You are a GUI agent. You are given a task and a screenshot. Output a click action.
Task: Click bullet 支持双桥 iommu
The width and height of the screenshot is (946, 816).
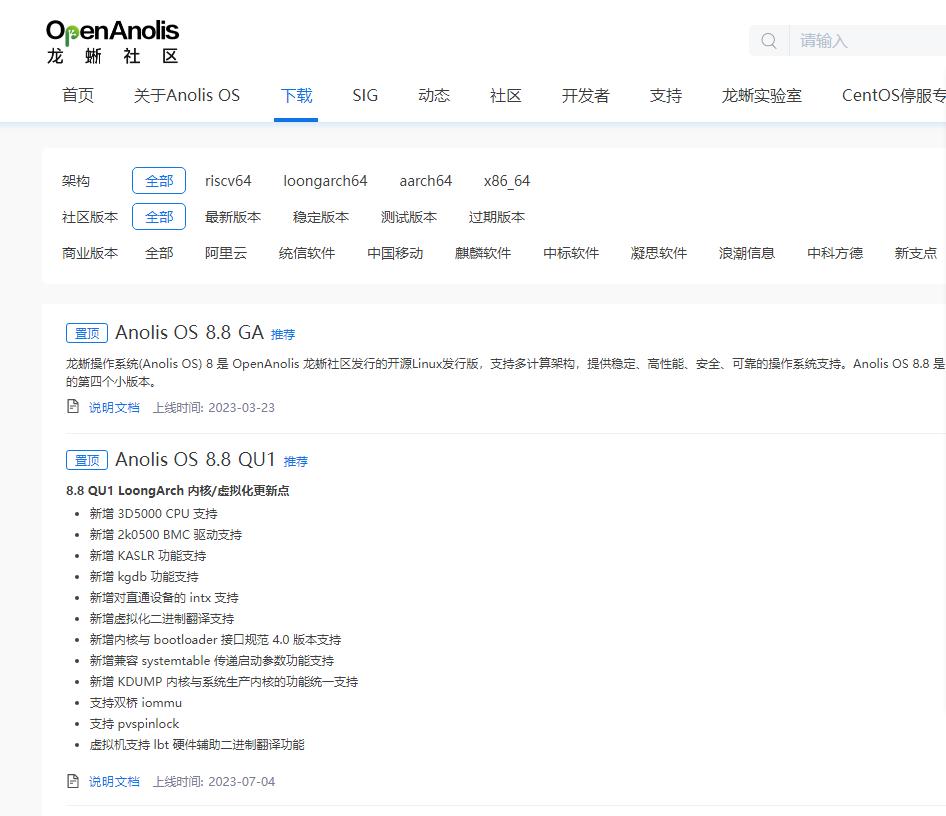click(x=136, y=703)
